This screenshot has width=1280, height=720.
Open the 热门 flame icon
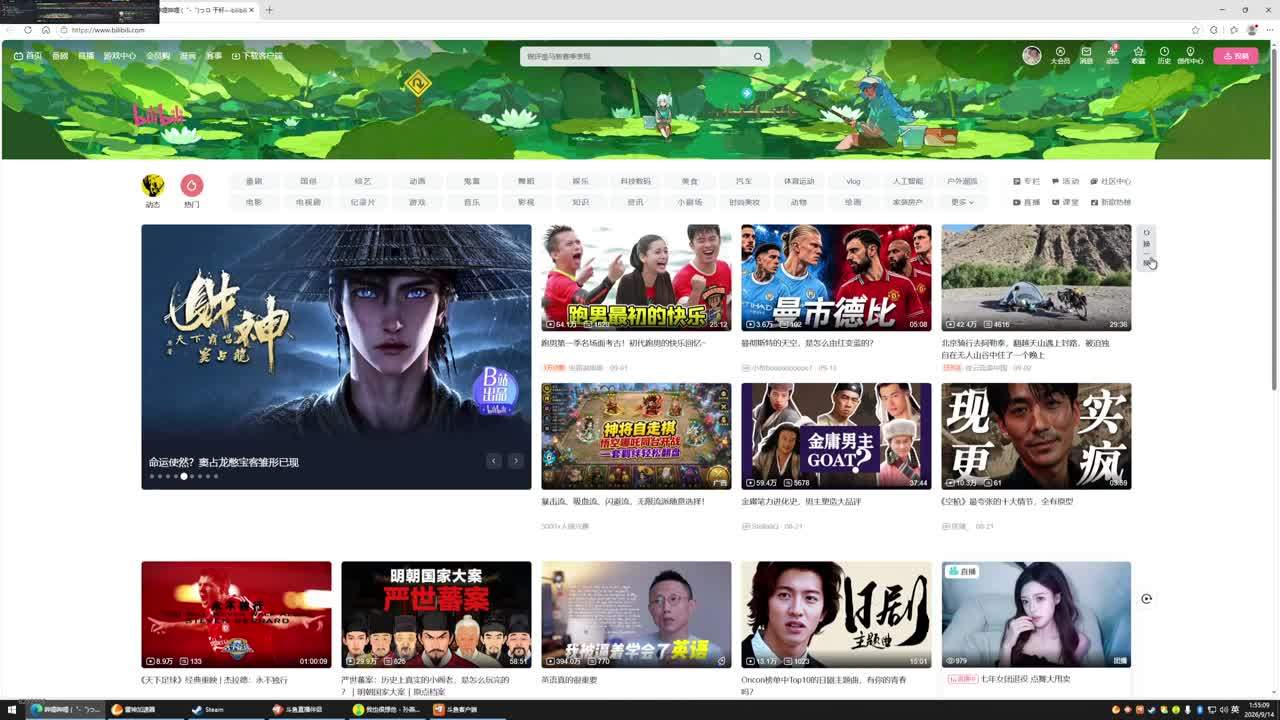point(192,185)
